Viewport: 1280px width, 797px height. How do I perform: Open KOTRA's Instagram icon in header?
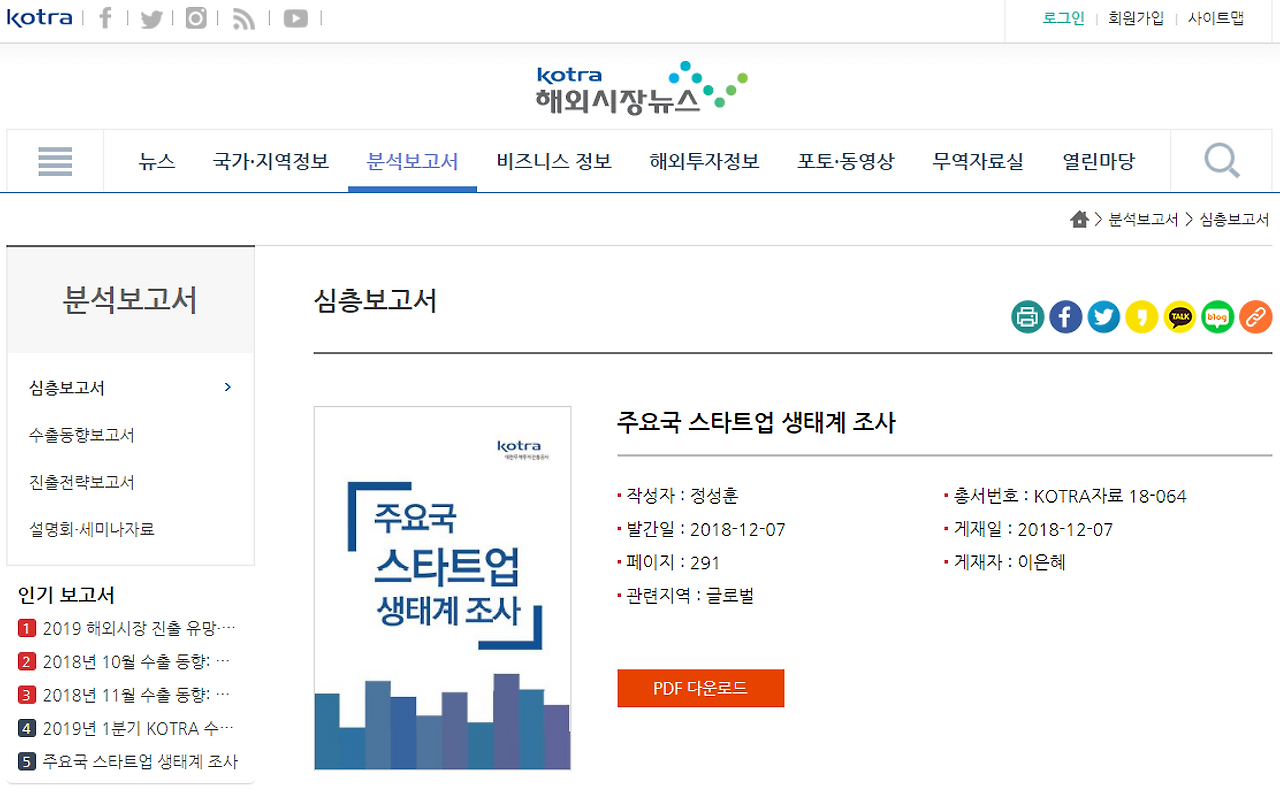coord(196,17)
